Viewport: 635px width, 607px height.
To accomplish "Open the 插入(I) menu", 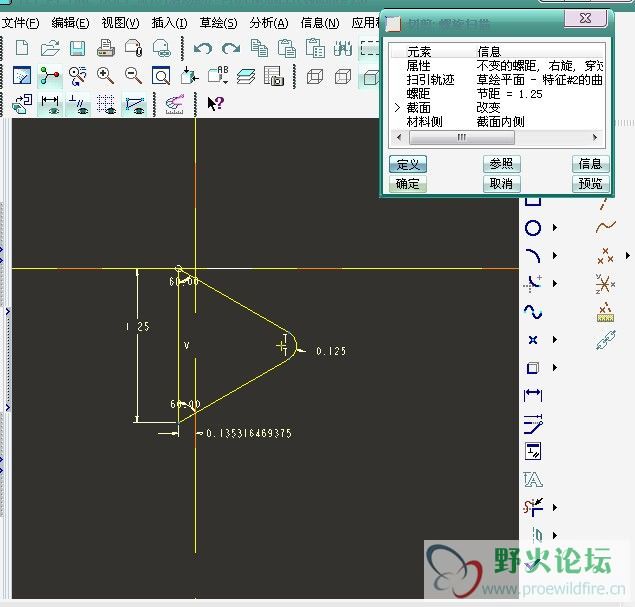I will coord(169,23).
